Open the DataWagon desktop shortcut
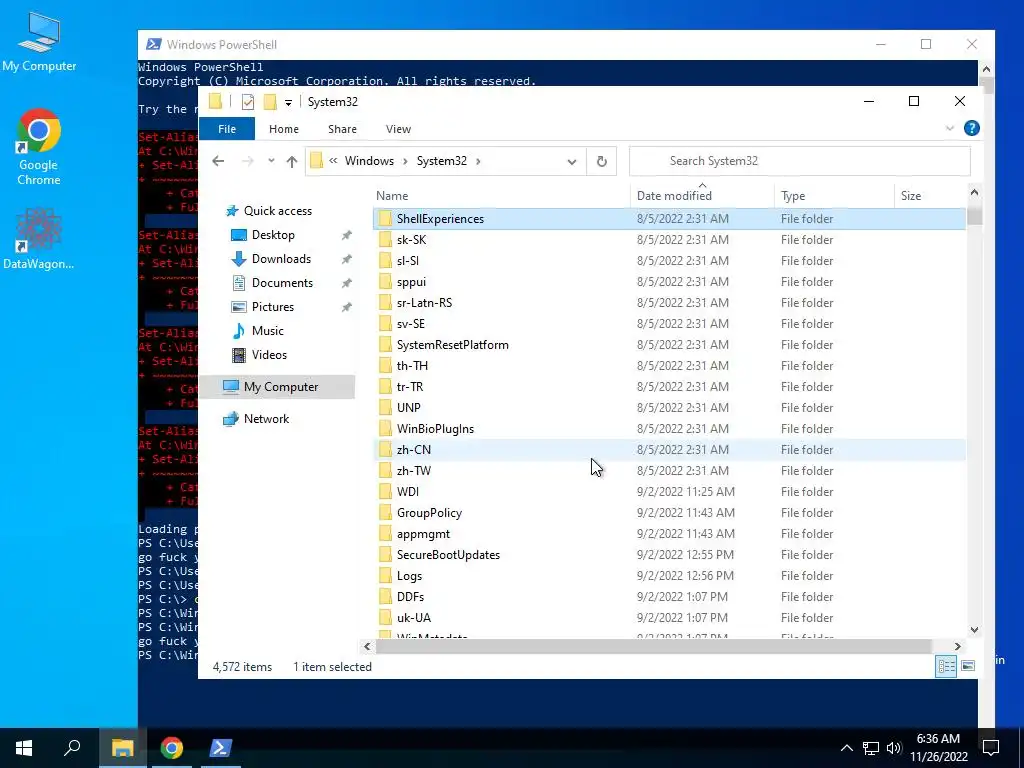 coord(39,238)
